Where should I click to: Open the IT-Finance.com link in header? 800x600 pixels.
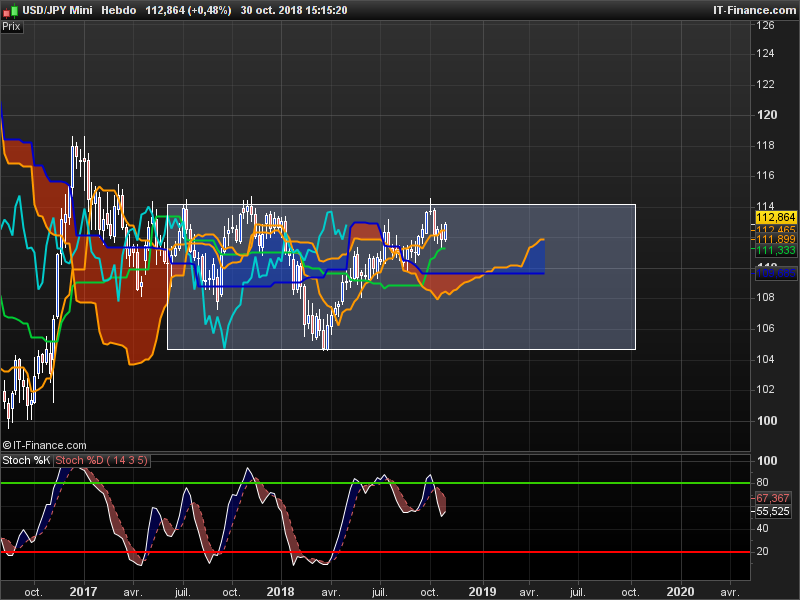point(755,10)
